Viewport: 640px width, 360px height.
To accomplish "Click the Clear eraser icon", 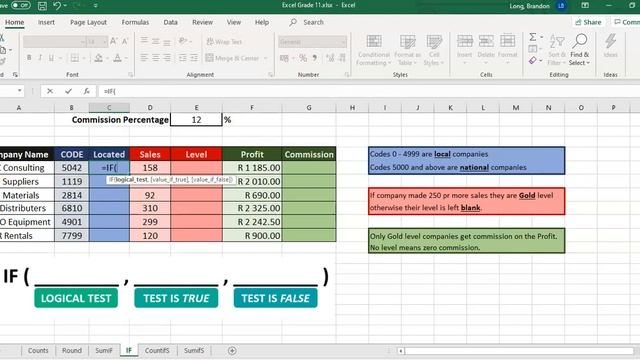I will pyautogui.click(x=533, y=60).
